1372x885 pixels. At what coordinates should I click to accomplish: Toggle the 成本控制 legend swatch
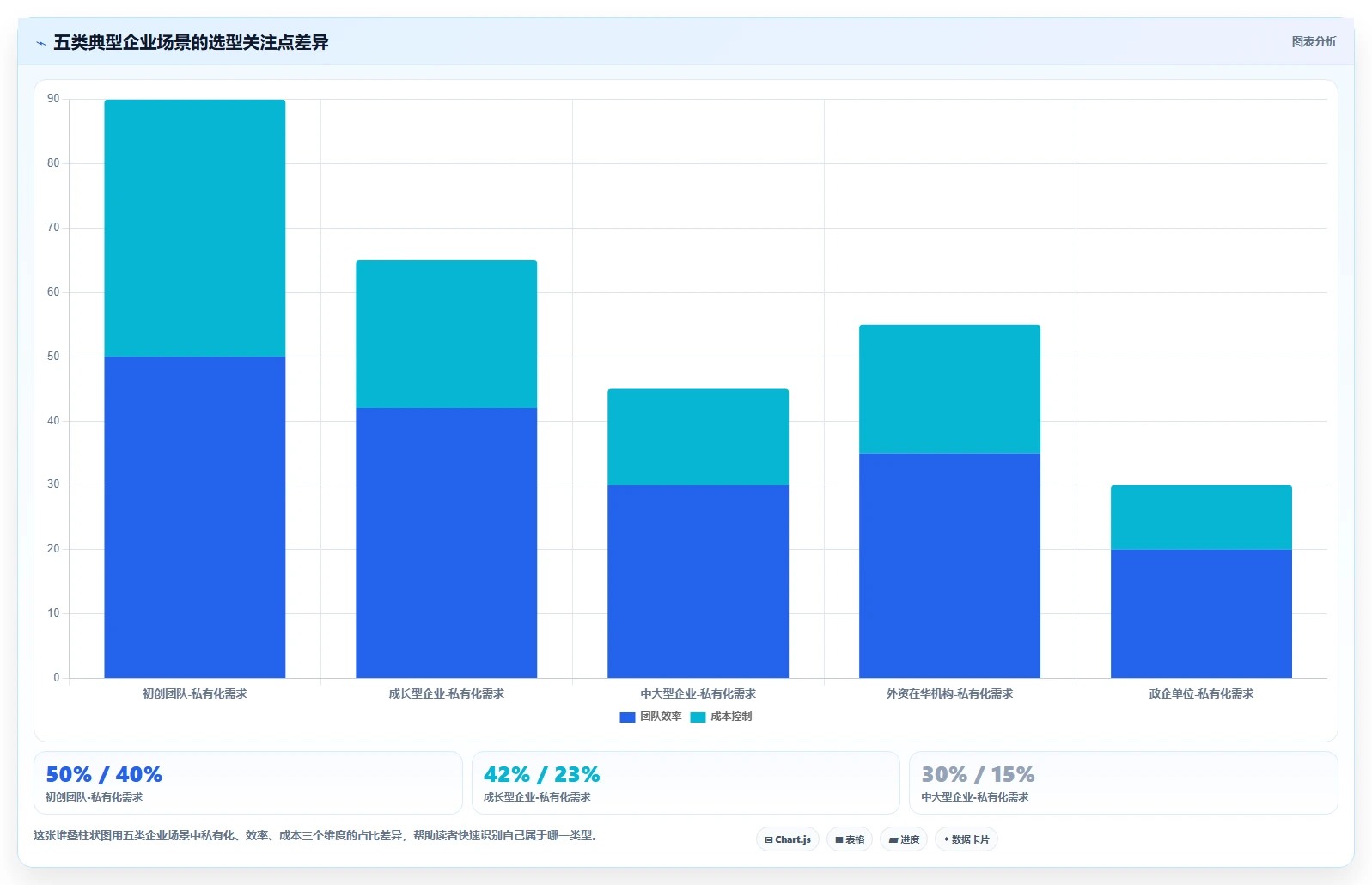pyautogui.click(x=698, y=717)
